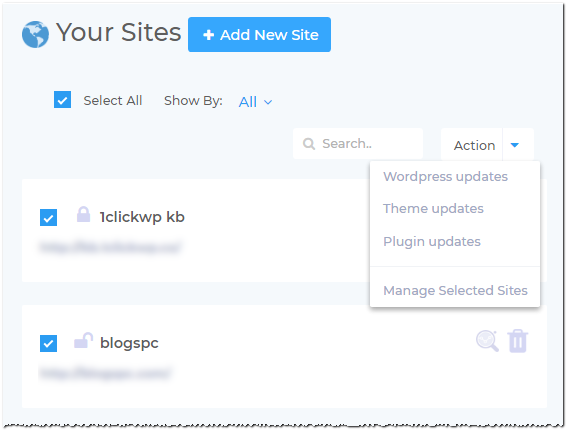567x436 pixels.
Task: Delete blogspc using the trash icon
Action: [518, 341]
